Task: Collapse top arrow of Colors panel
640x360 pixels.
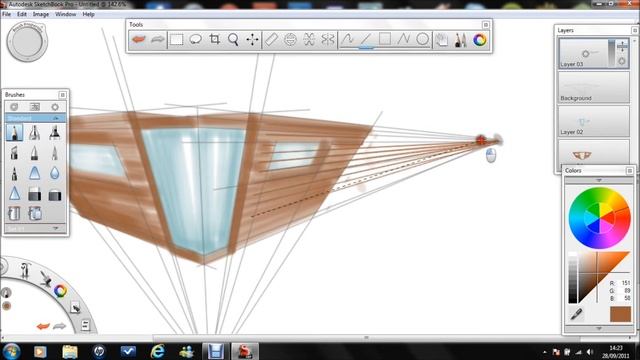Action: click(599, 180)
